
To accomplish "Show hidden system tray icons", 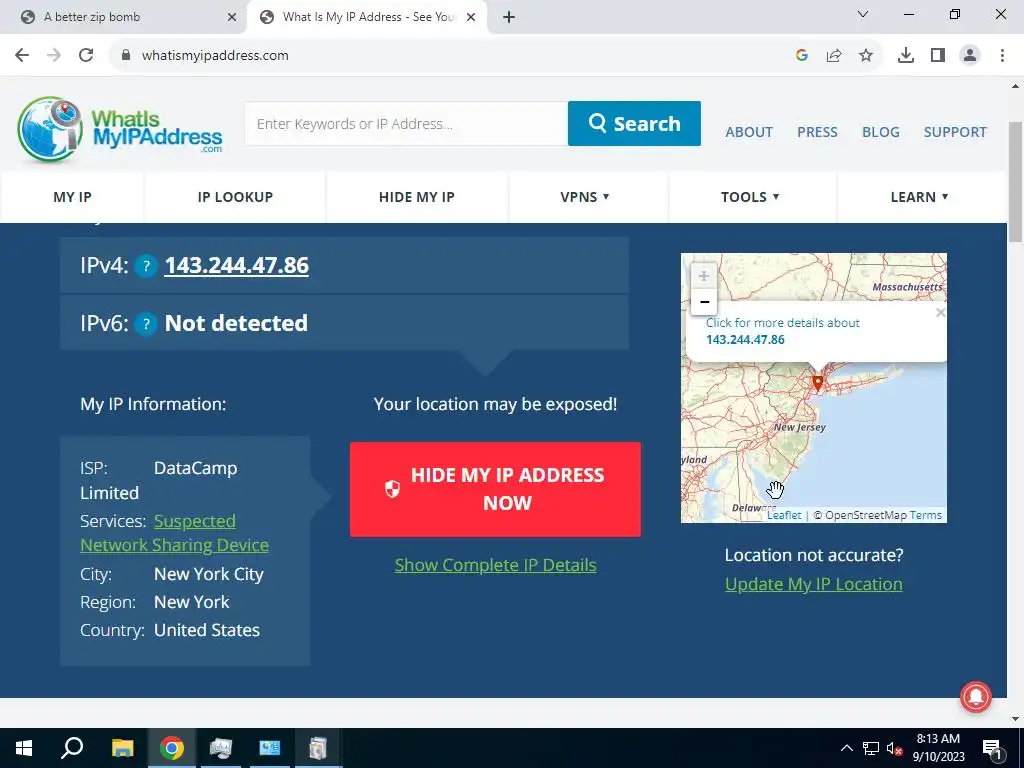I will (x=846, y=748).
